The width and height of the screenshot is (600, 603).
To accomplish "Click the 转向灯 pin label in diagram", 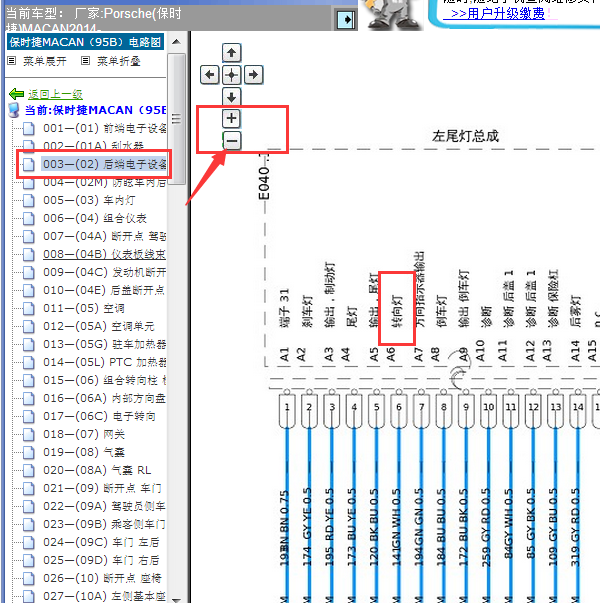I will 397,311.
